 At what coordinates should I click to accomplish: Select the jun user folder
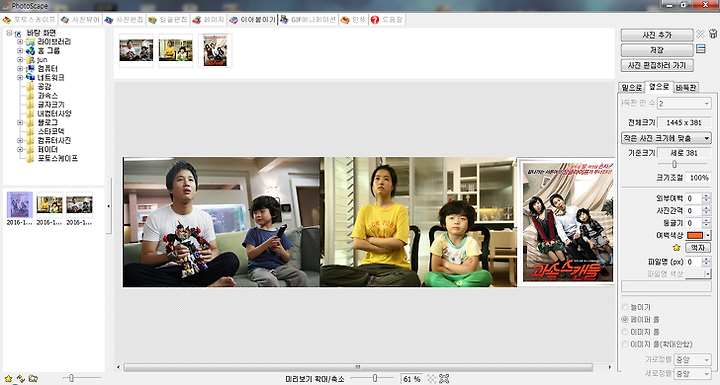[x=42, y=60]
